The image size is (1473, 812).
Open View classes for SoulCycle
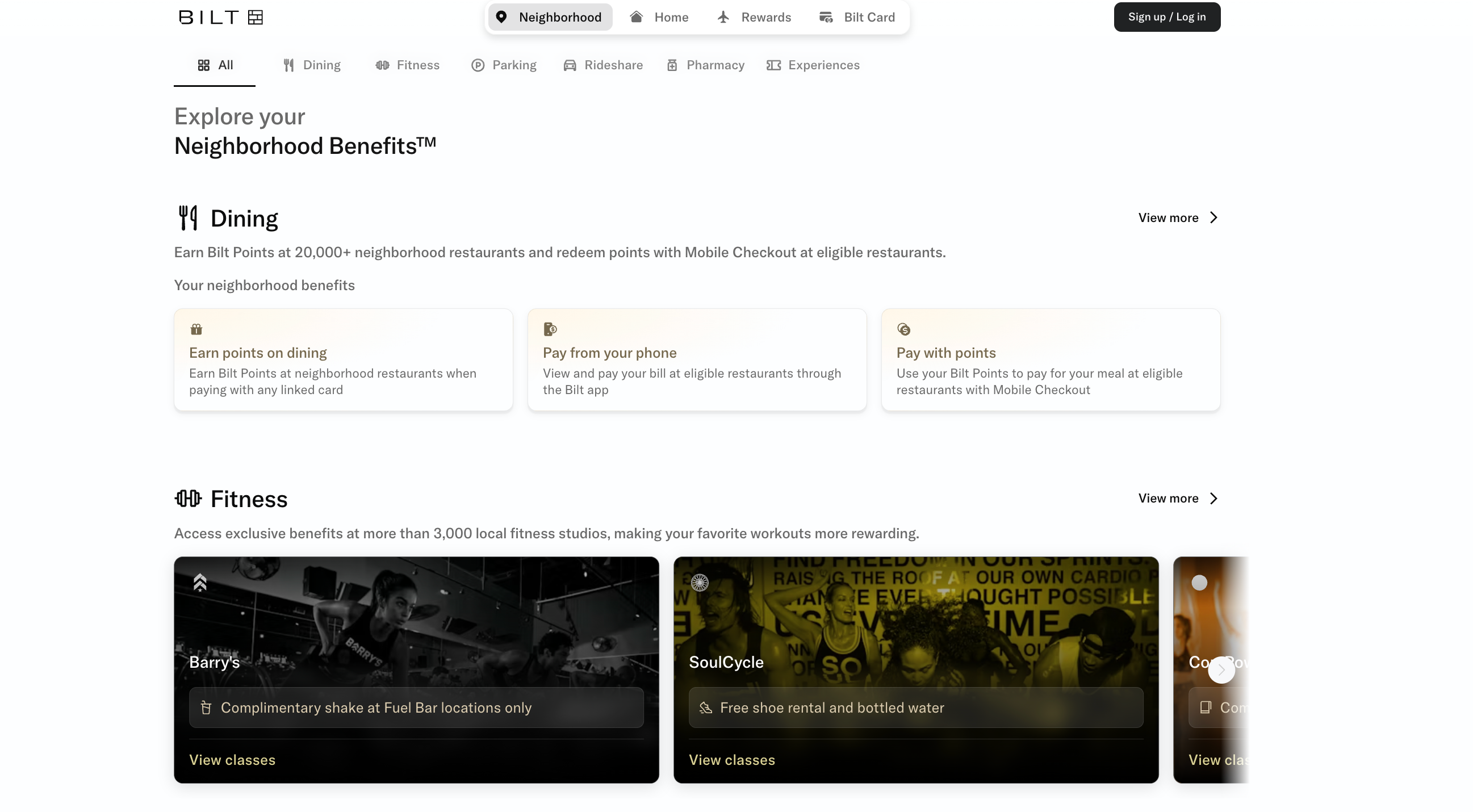(732, 760)
